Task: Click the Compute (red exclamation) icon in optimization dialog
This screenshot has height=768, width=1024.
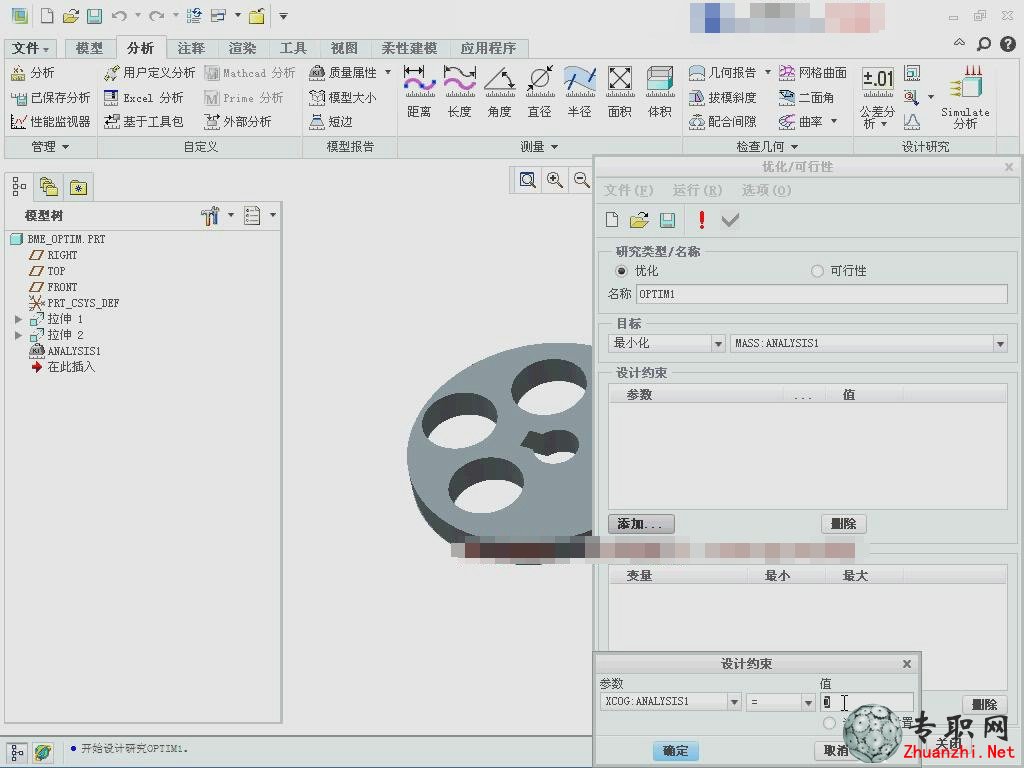Action: click(x=701, y=220)
